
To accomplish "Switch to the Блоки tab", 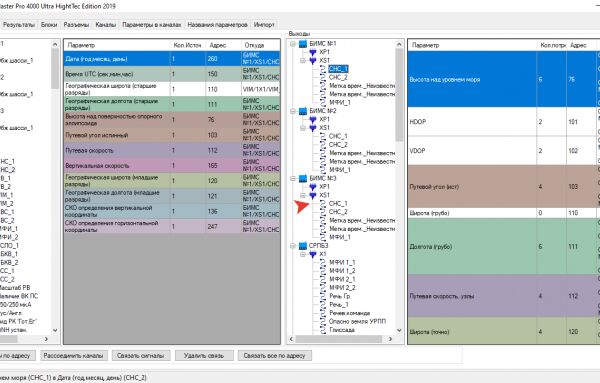I will (x=49, y=24).
